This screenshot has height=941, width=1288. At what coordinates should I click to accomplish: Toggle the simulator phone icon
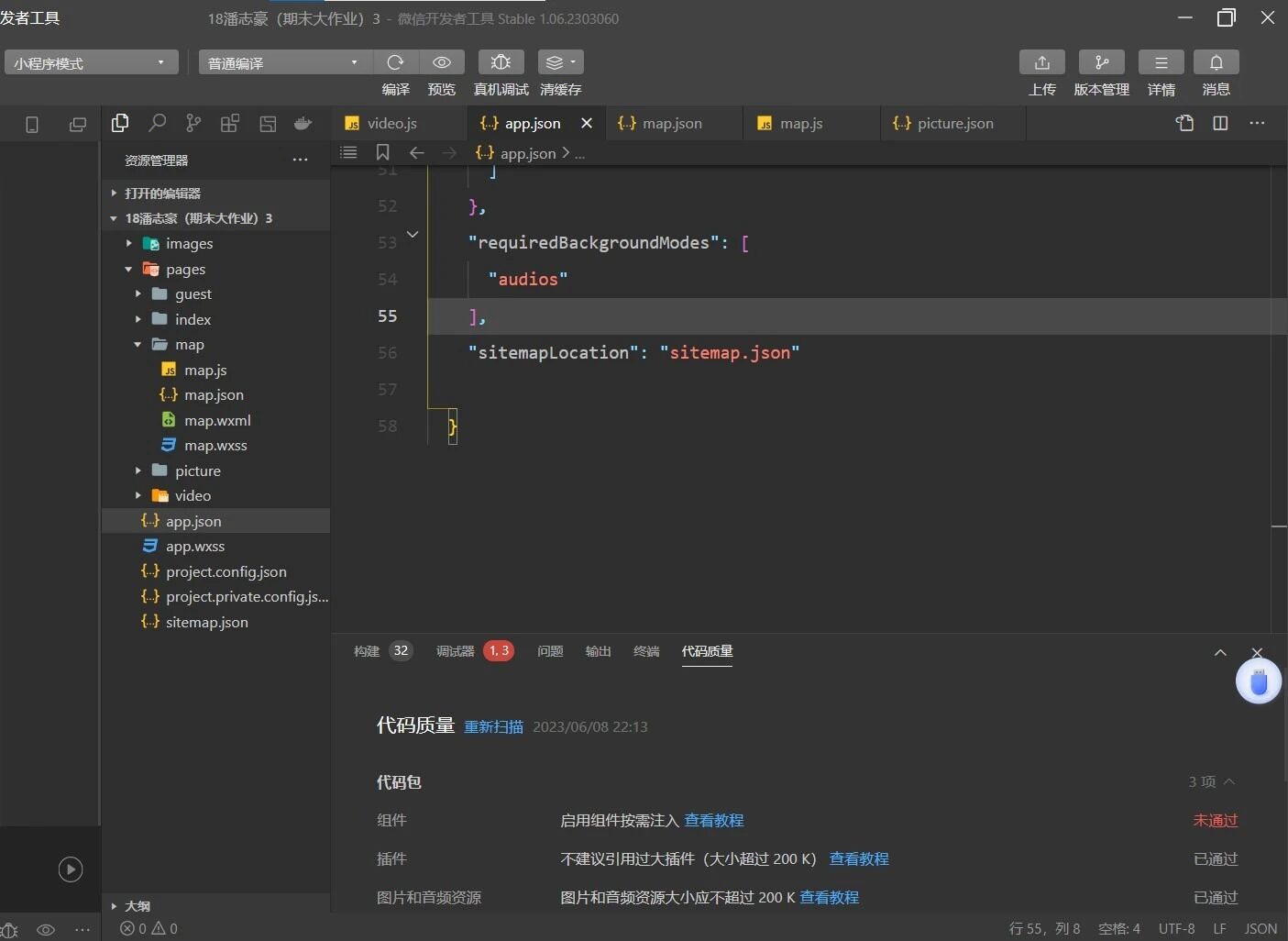[32, 125]
